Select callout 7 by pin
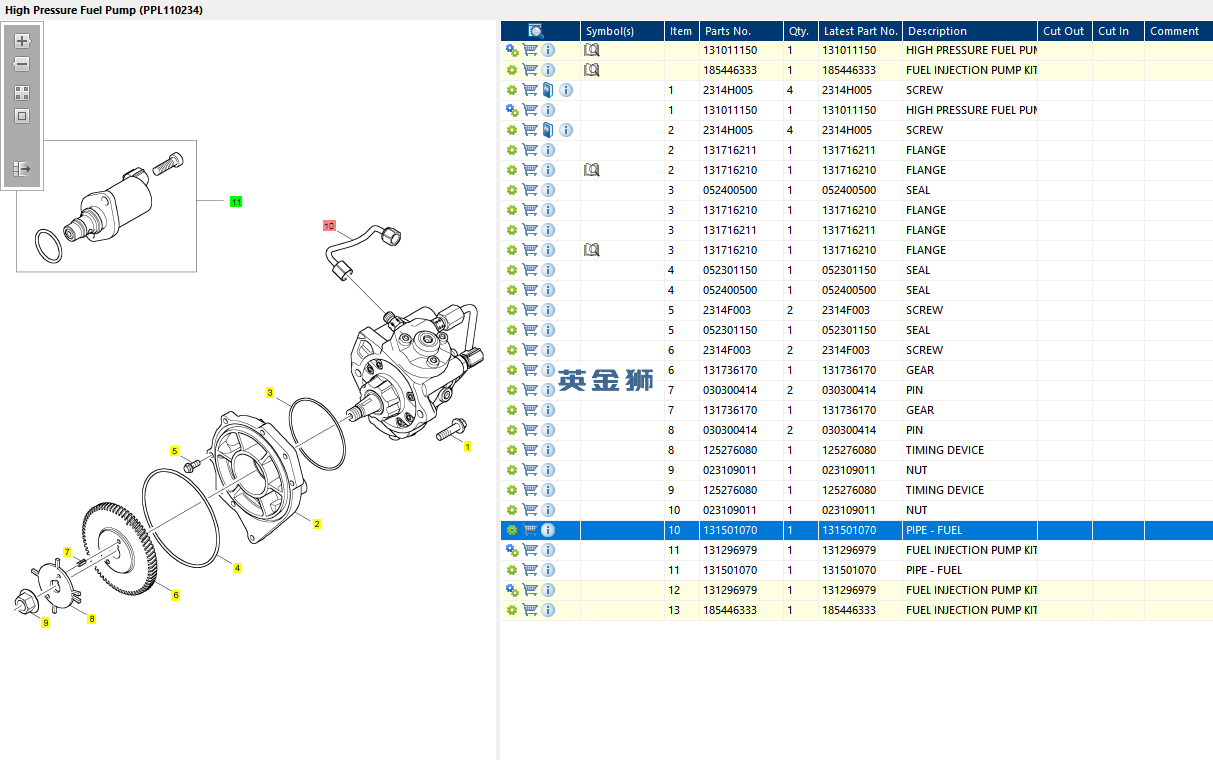 click(x=67, y=552)
